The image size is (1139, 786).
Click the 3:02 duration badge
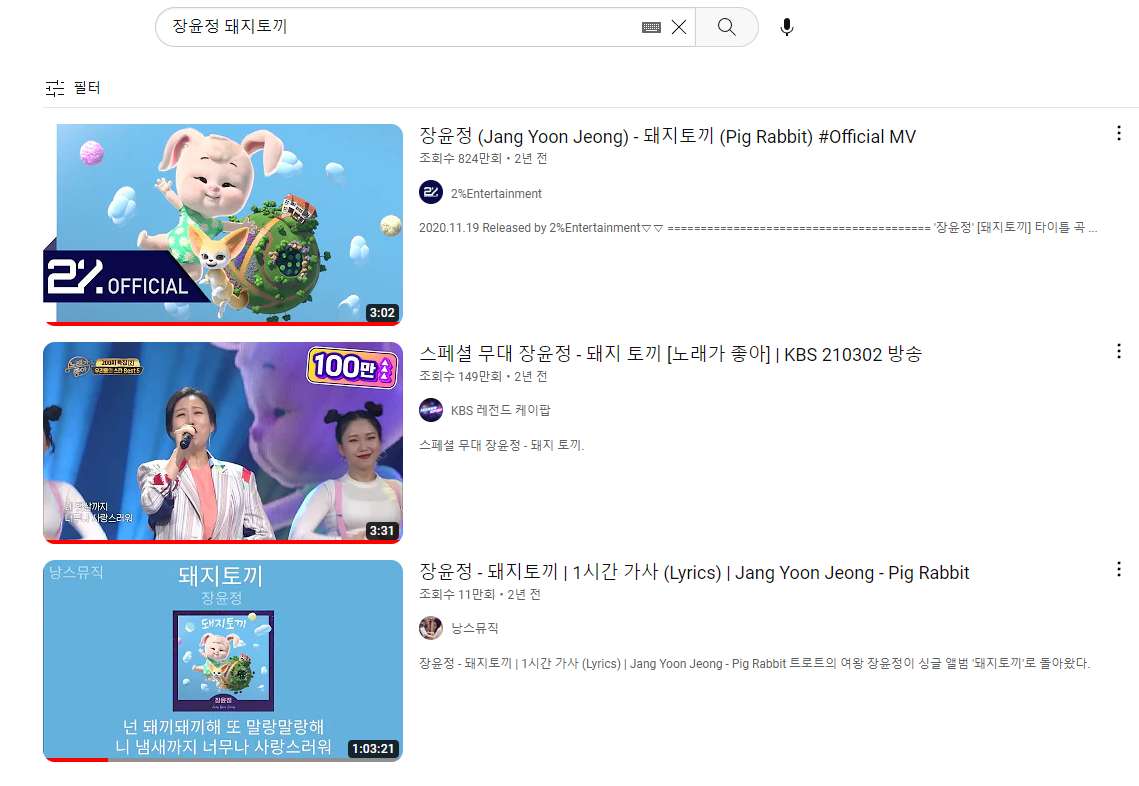pos(382,312)
